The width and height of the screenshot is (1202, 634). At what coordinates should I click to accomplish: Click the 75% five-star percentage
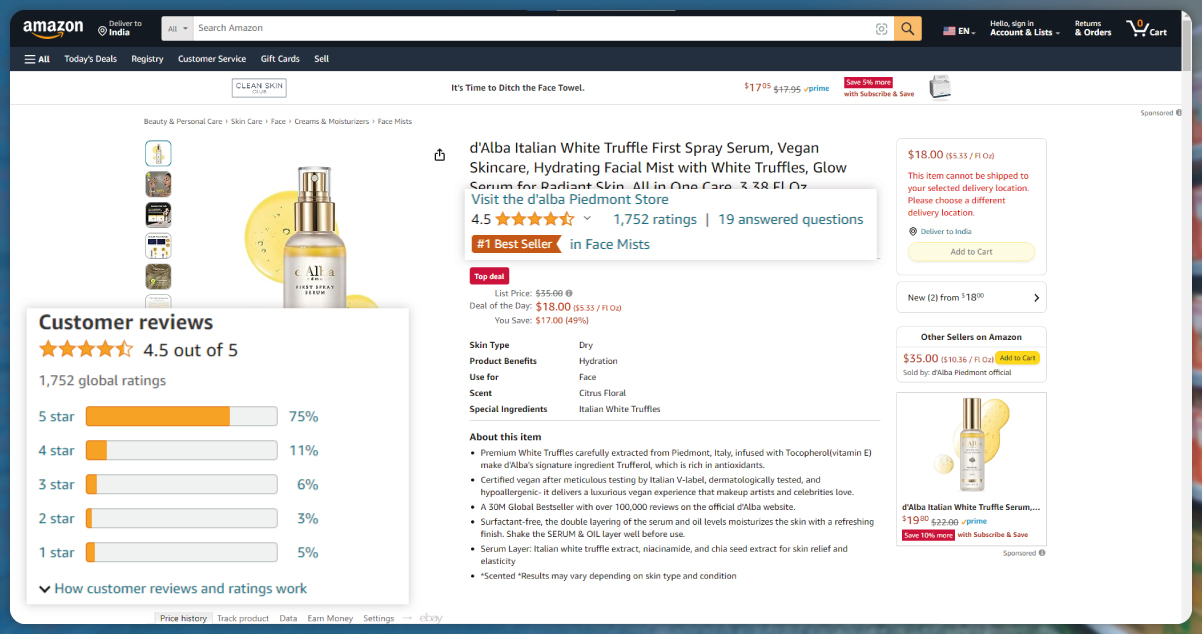pyautogui.click(x=304, y=416)
